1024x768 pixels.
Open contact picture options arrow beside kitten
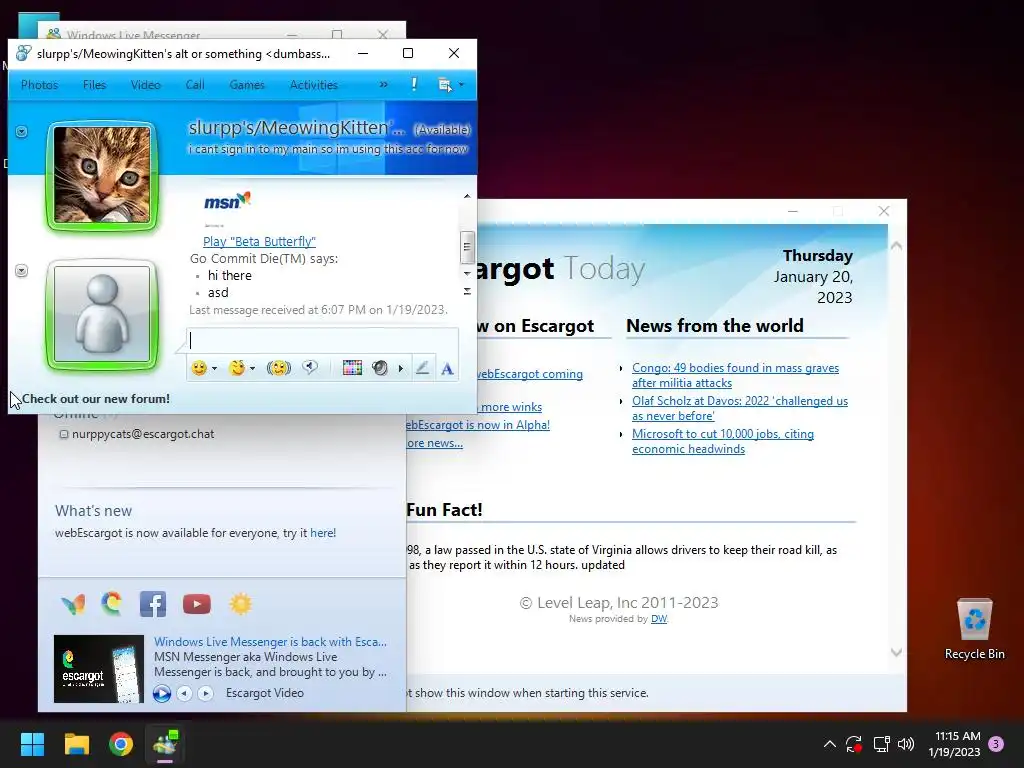[x=22, y=132]
